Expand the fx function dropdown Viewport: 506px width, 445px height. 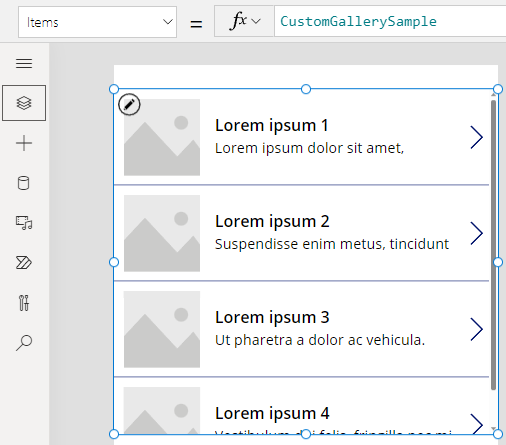click(244, 21)
